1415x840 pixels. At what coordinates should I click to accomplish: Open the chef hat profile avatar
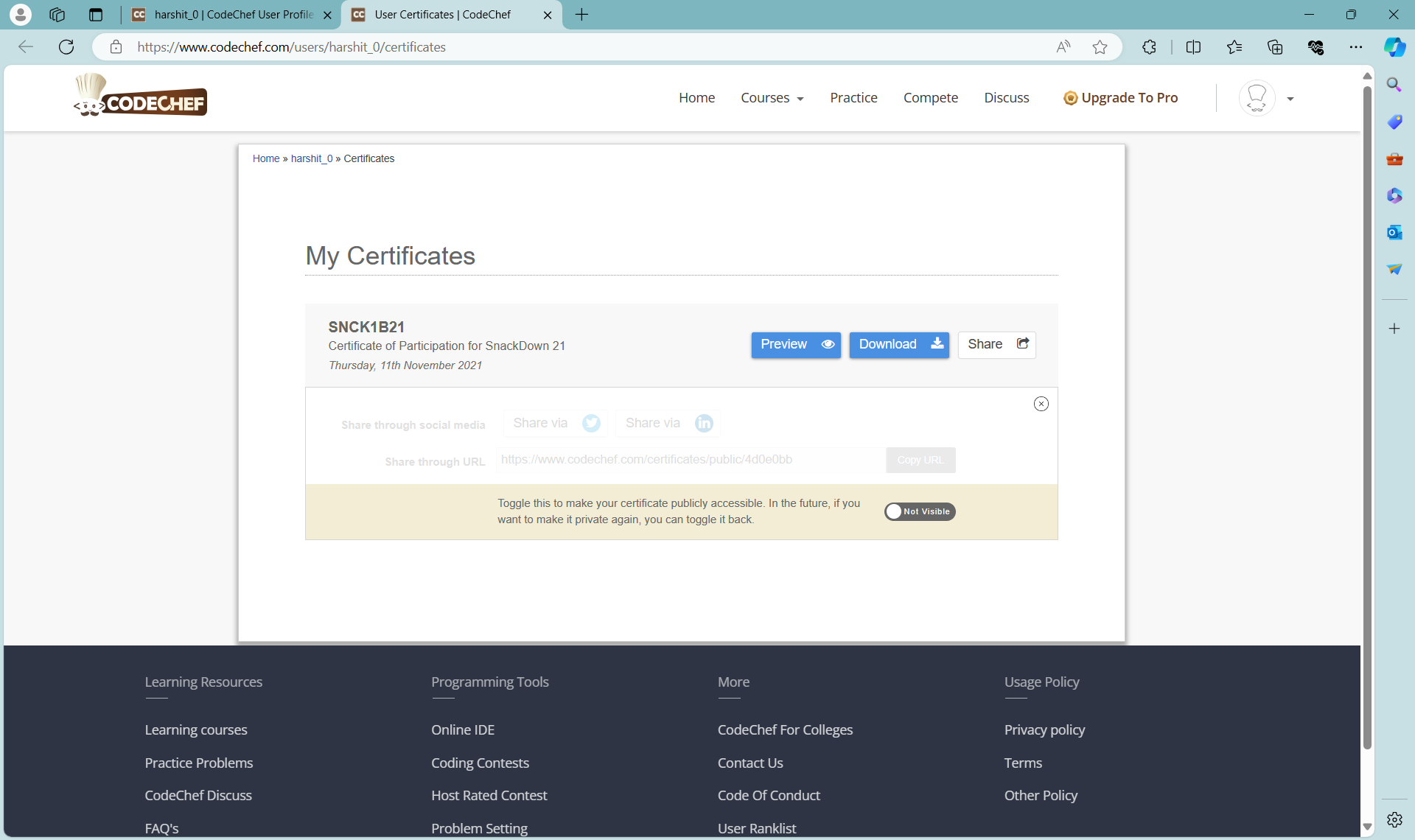[1257, 97]
